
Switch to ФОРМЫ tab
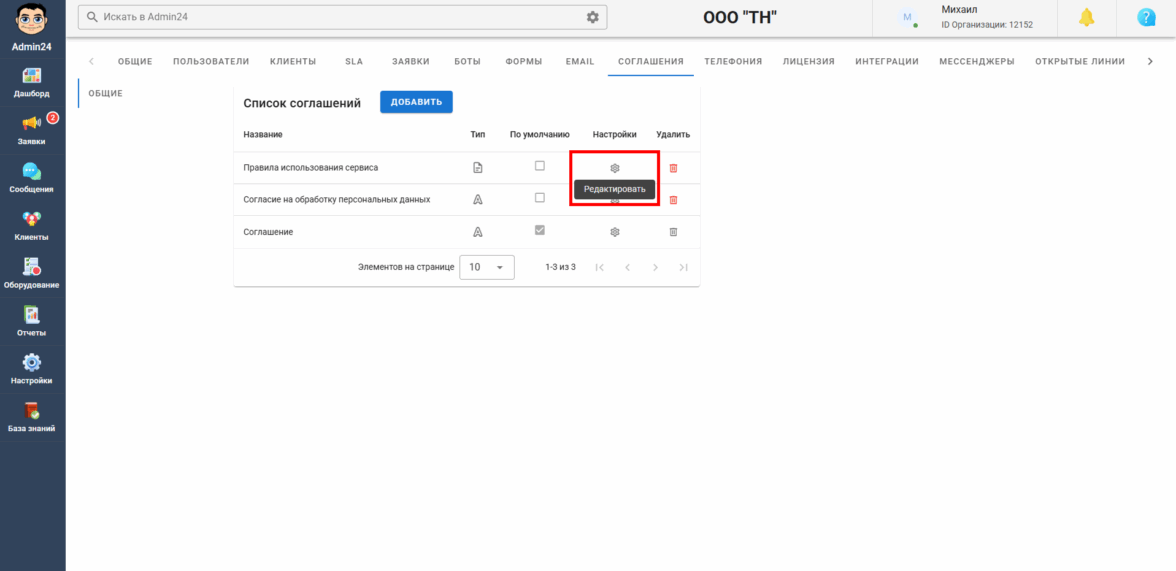pyautogui.click(x=524, y=62)
